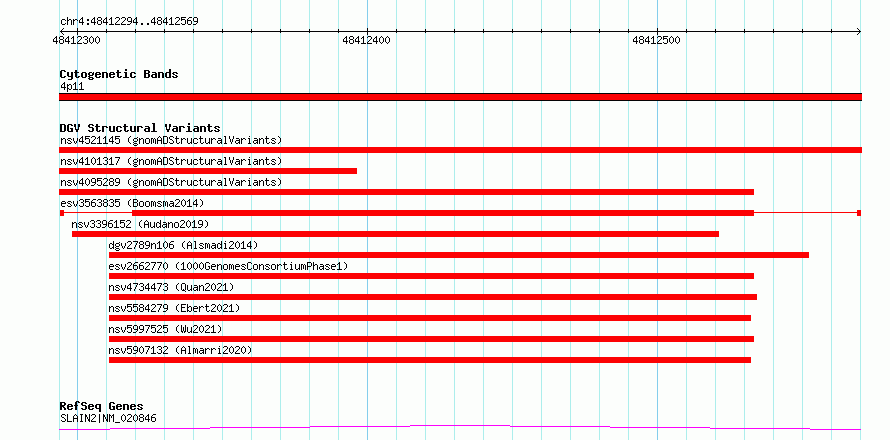Click the RefSeq Genes track title

click(x=102, y=407)
